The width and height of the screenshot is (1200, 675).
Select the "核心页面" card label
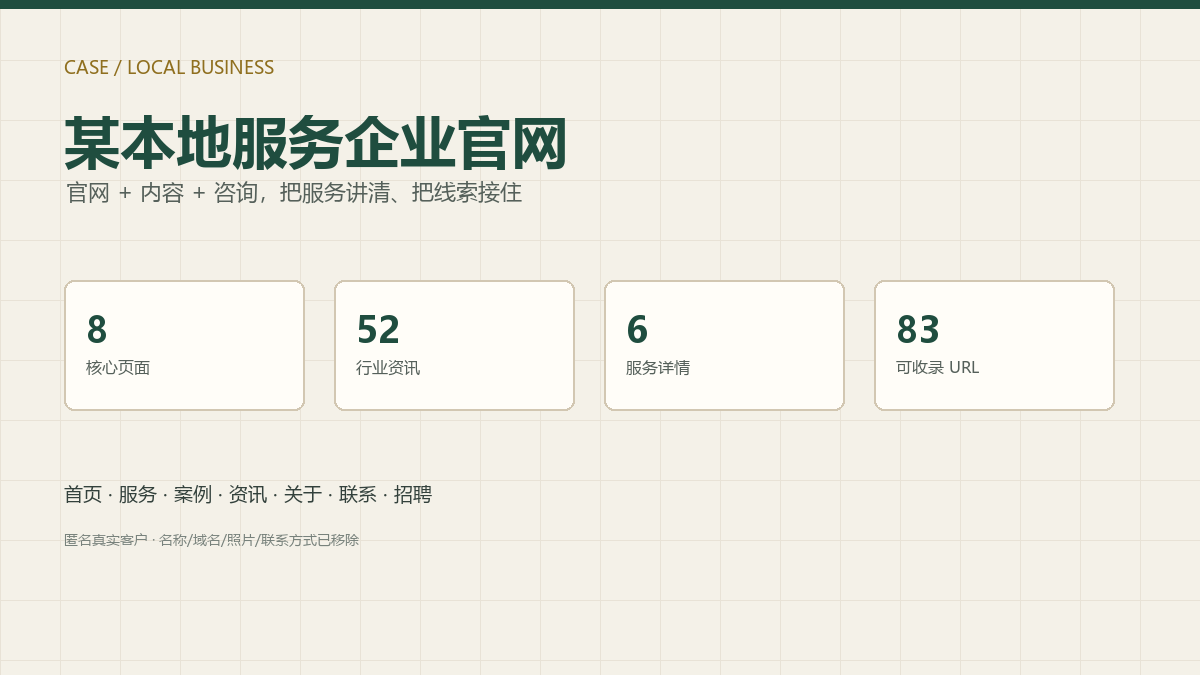(118, 367)
